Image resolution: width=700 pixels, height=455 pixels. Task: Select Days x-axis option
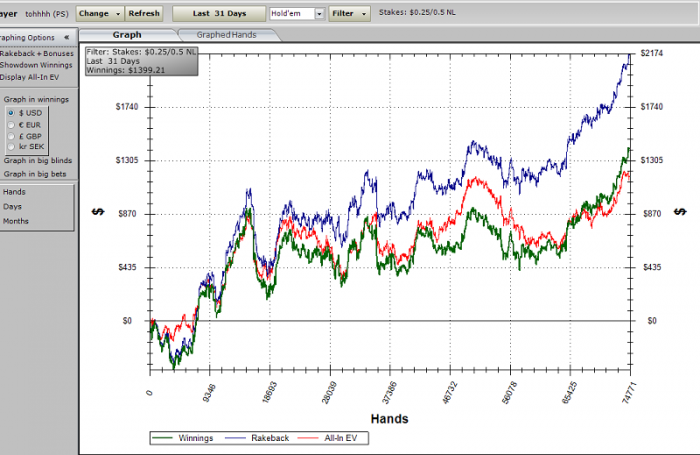[12, 207]
